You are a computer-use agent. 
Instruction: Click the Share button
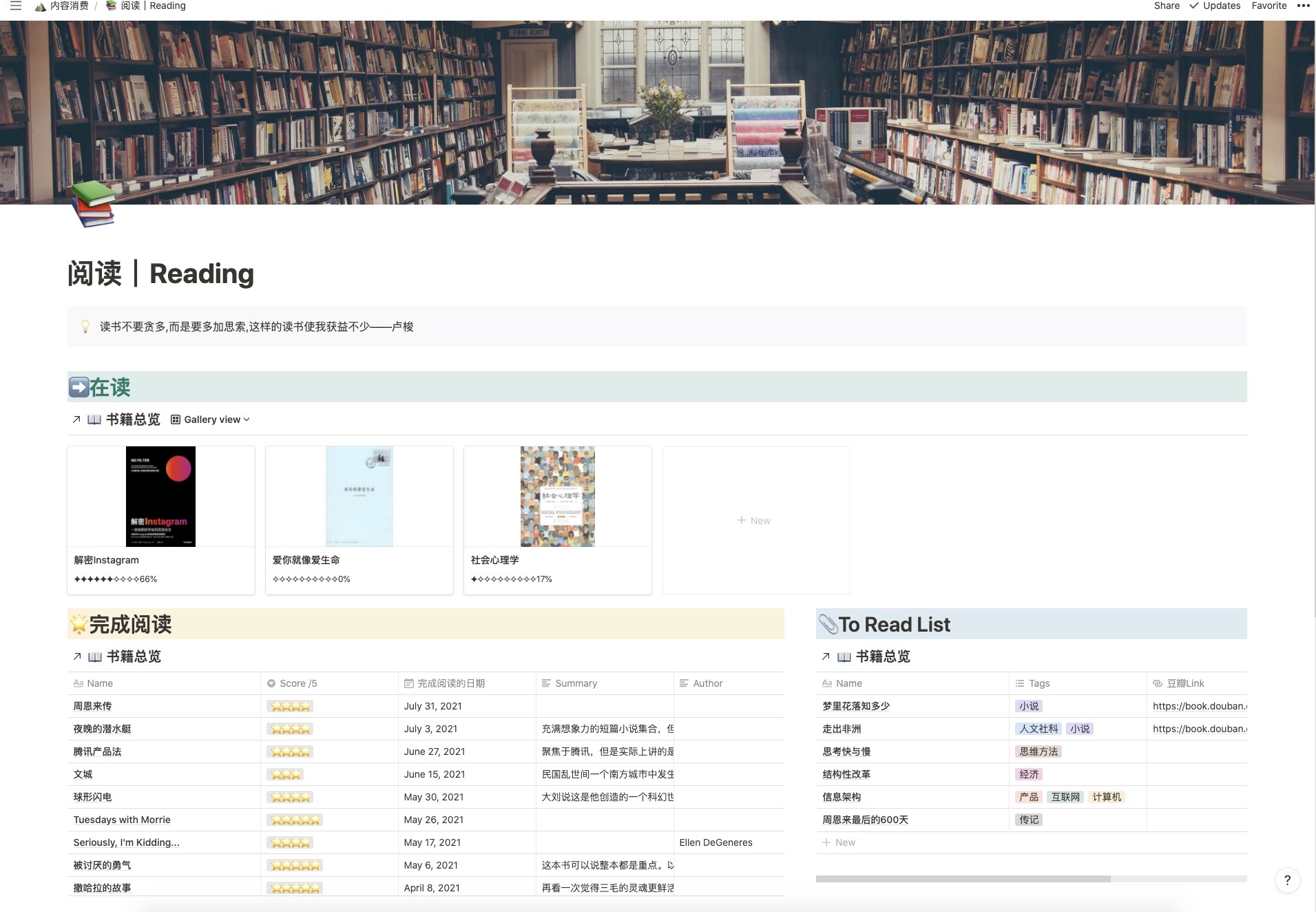pos(1167,6)
